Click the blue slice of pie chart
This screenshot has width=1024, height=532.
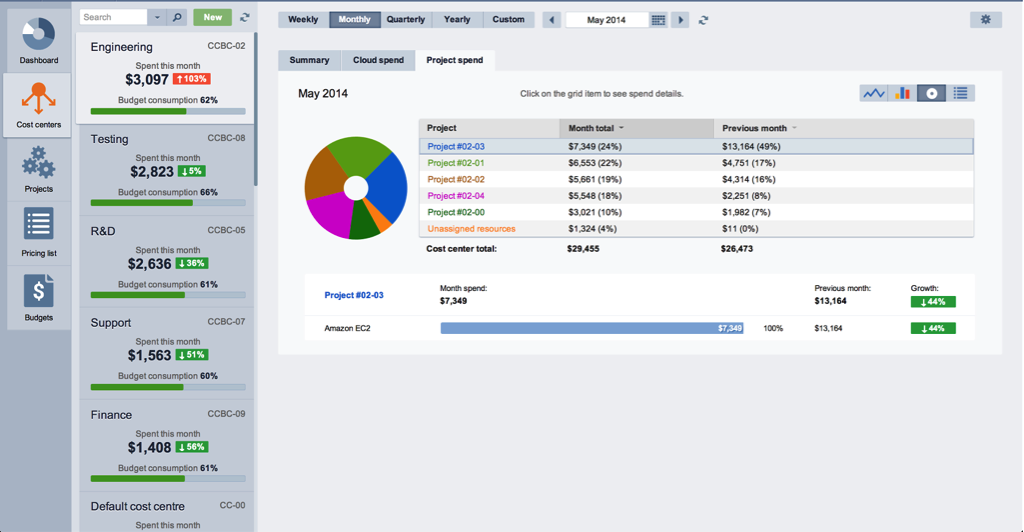pyautogui.click(x=387, y=186)
